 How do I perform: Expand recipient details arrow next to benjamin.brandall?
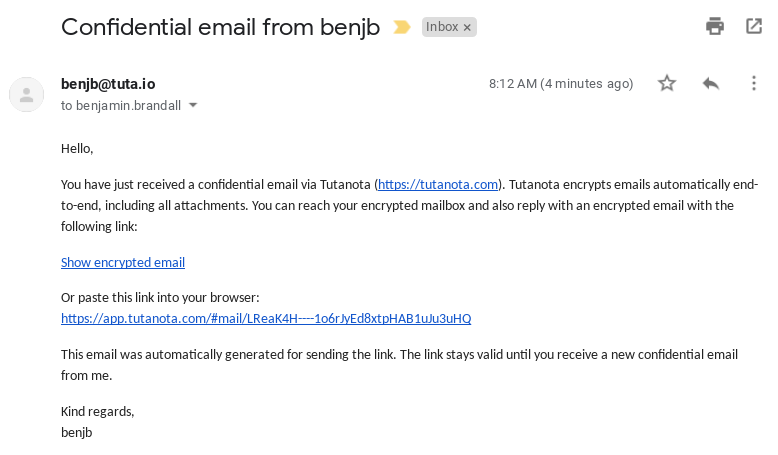(193, 105)
